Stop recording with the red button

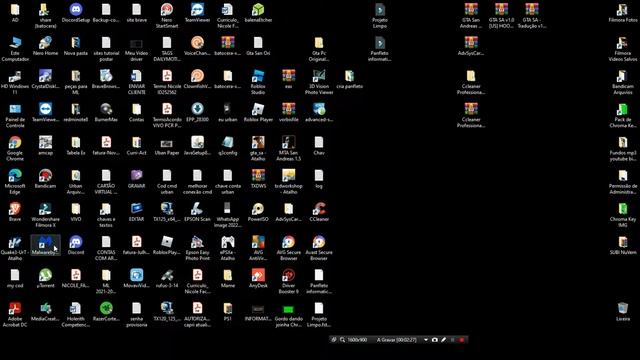pos(462,340)
